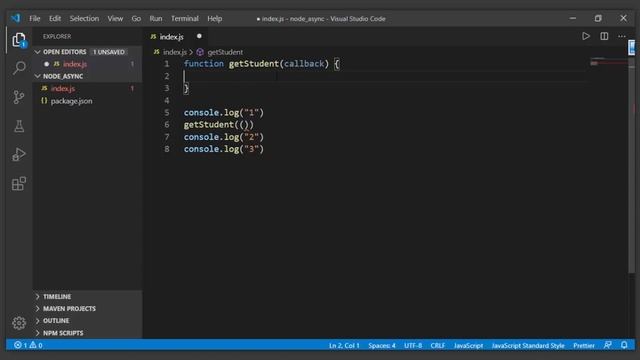The height and width of the screenshot is (360, 640).
Task: Run the code with play icon
Action: click(x=586, y=36)
